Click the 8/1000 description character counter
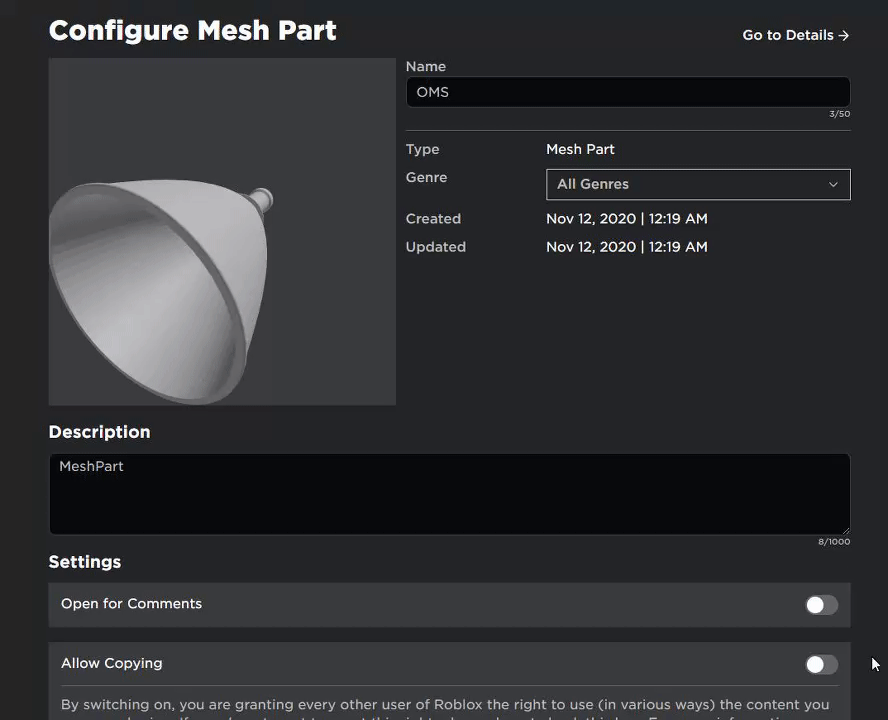 [x=834, y=542]
